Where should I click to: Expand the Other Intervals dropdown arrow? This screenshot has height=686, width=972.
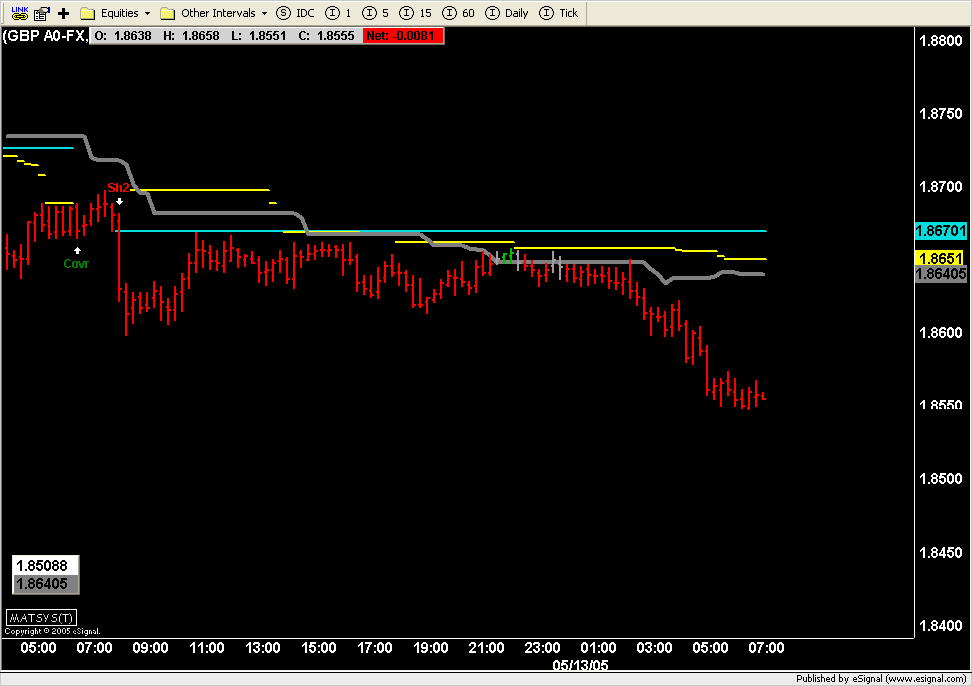pyautogui.click(x=264, y=14)
